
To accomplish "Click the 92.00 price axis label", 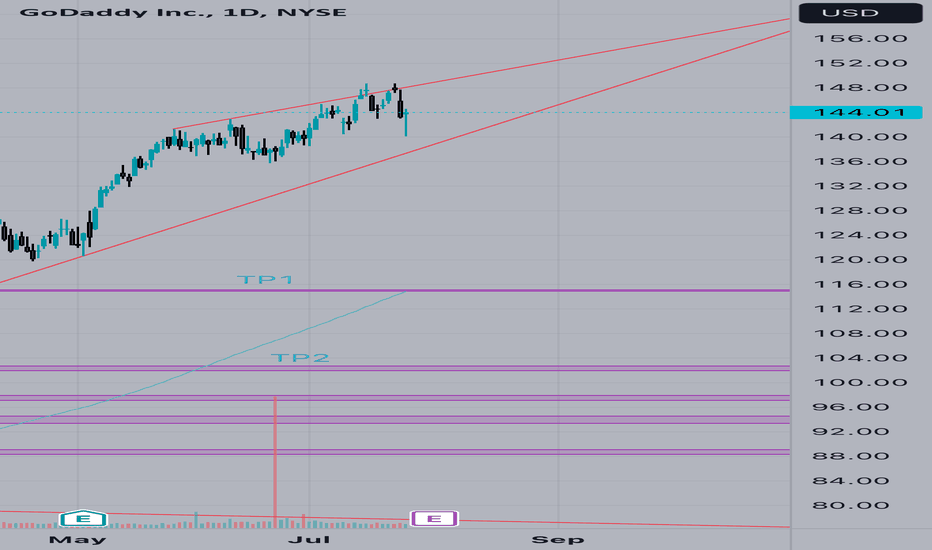I will coord(851,432).
